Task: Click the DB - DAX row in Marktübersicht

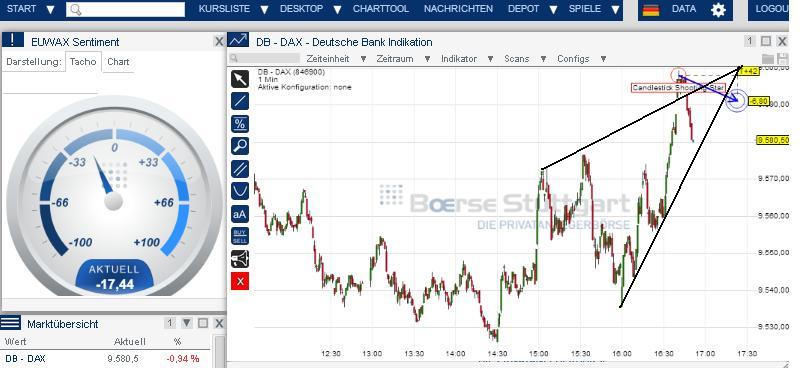Action: (x=107, y=359)
